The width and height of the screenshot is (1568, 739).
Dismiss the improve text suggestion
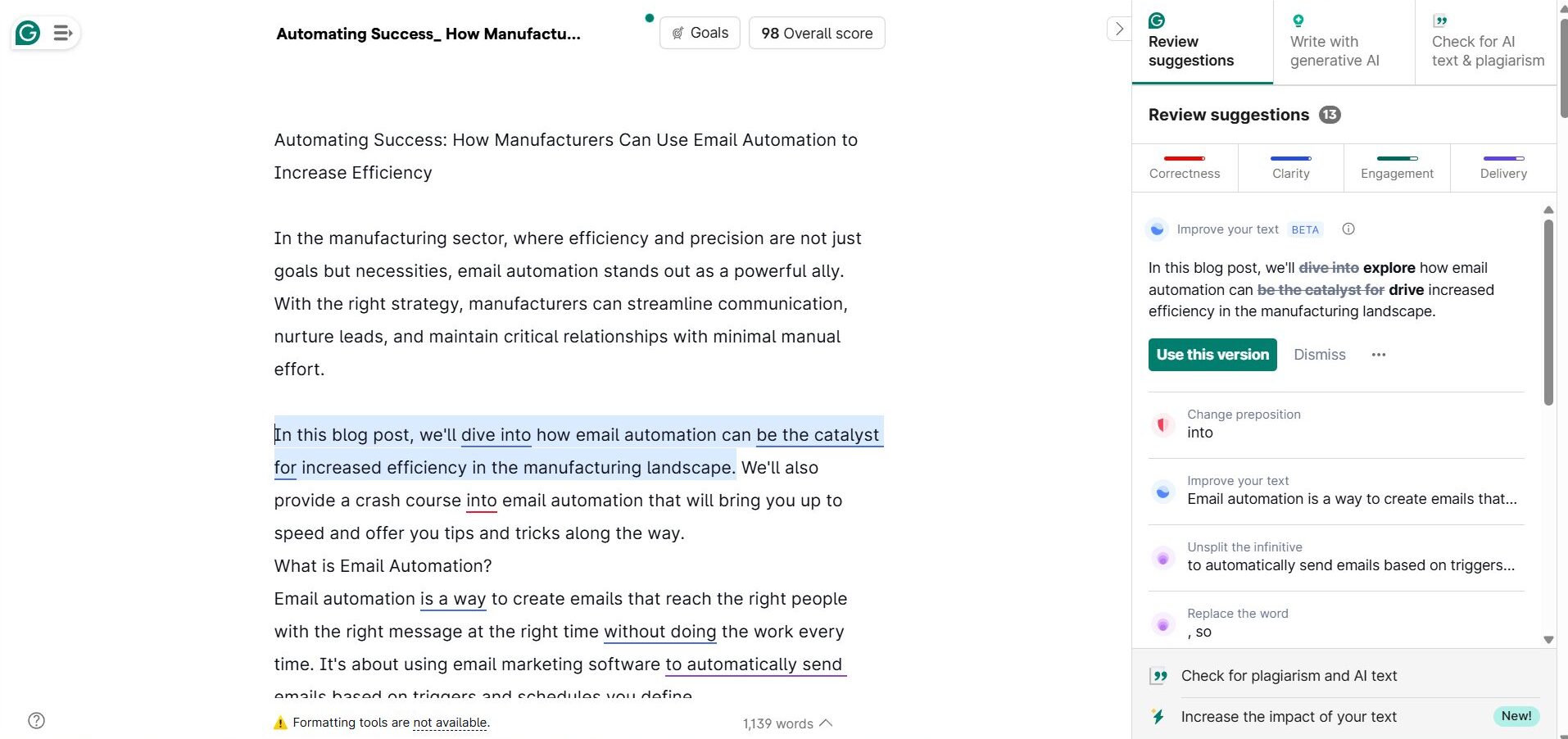pos(1319,355)
